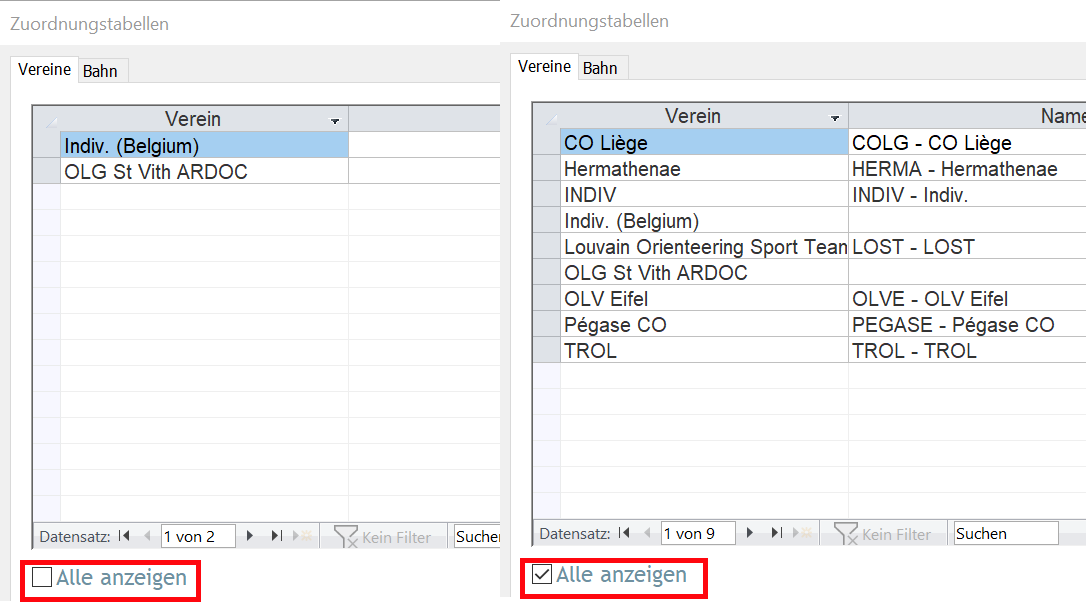Viewport: 1088px width, 603px height.
Task: Create new record in left panel navigator
Action: 303,536
